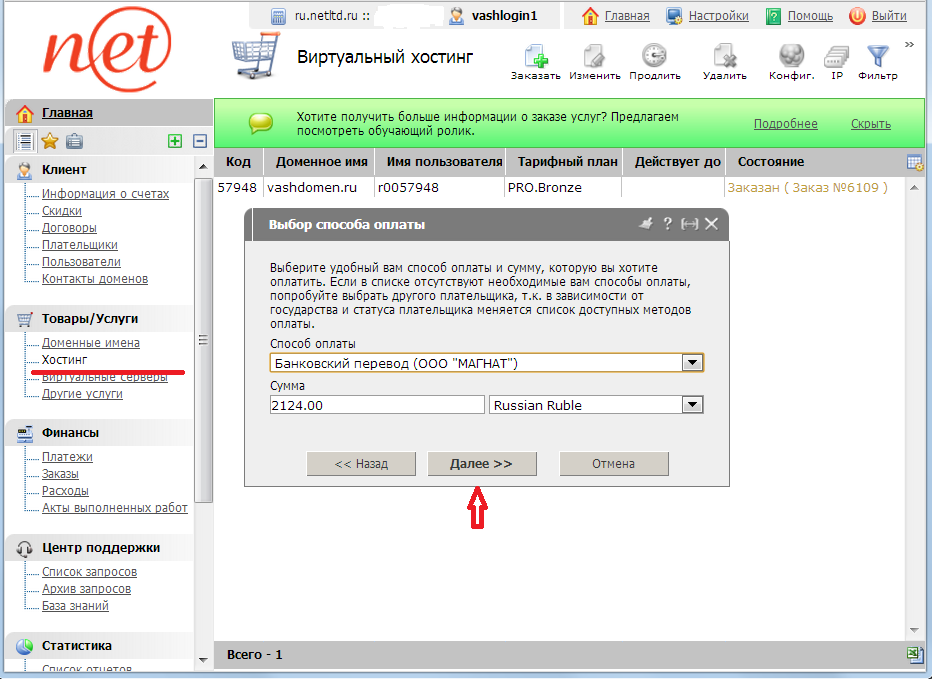Click the broom icon in dialog header
The width and height of the screenshot is (932, 679).
(x=646, y=224)
